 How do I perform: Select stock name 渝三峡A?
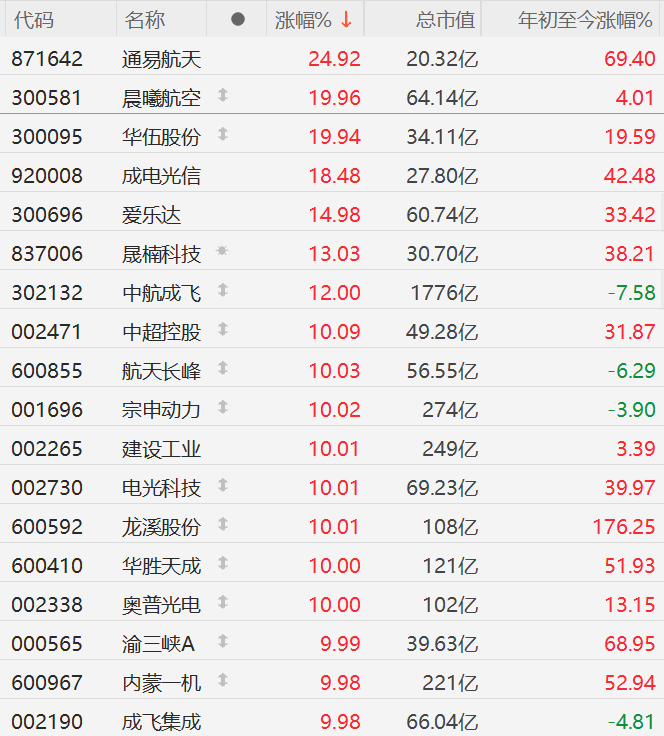[158, 644]
